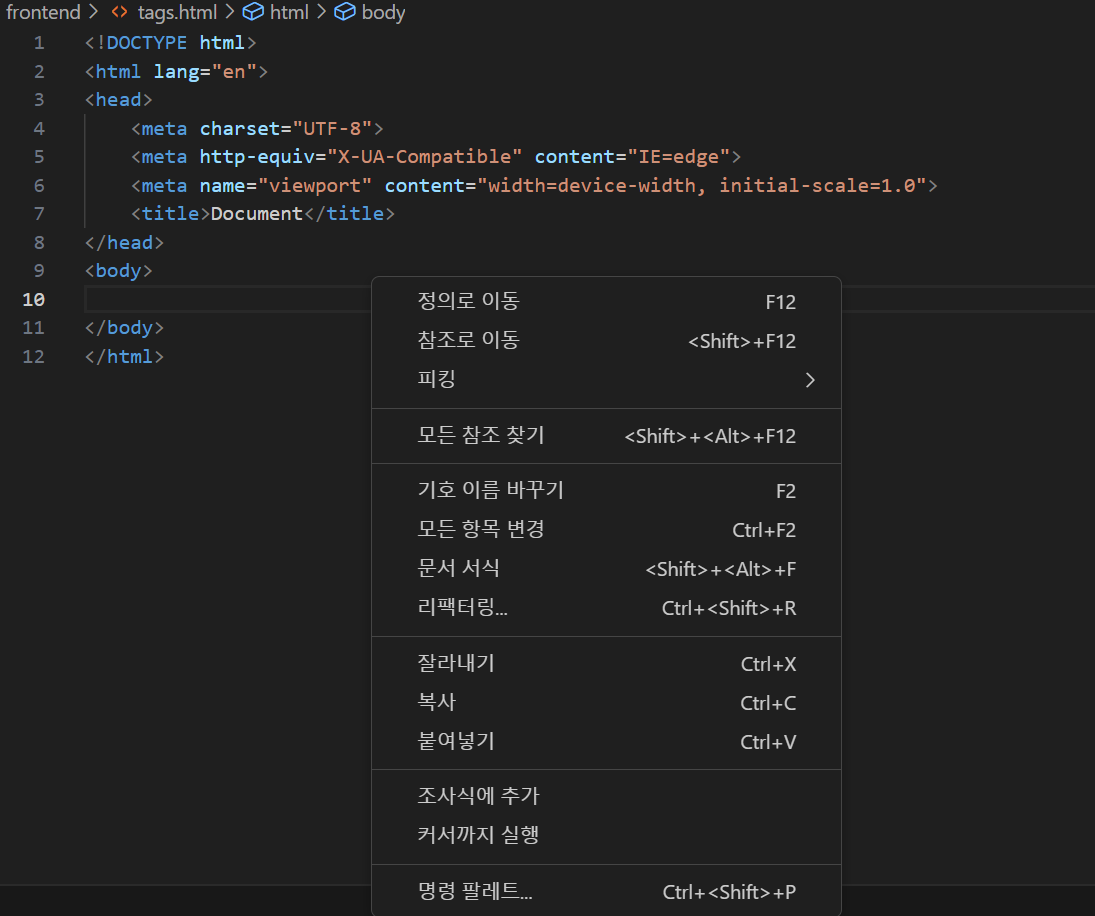Expand the '피킹' submenu arrow
Viewport: 1095px width, 916px height.
pos(810,380)
